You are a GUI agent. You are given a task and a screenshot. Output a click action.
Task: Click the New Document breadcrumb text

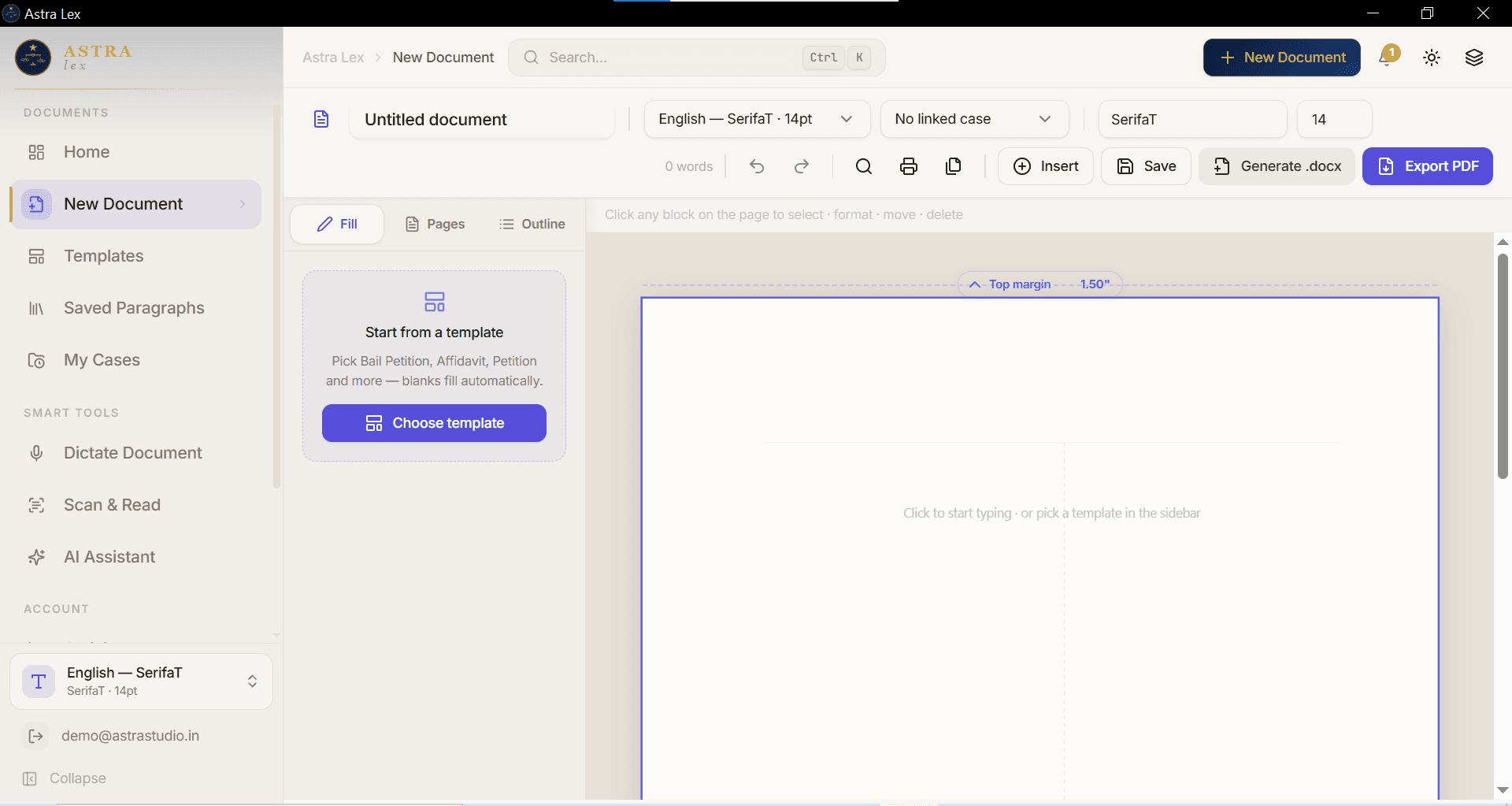click(x=443, y=58)
